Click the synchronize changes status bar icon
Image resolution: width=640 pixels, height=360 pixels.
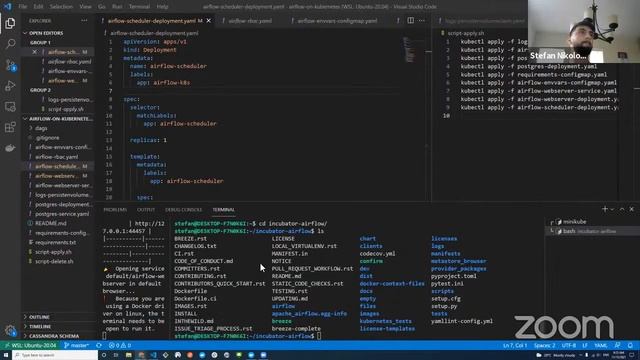(99, 345)
